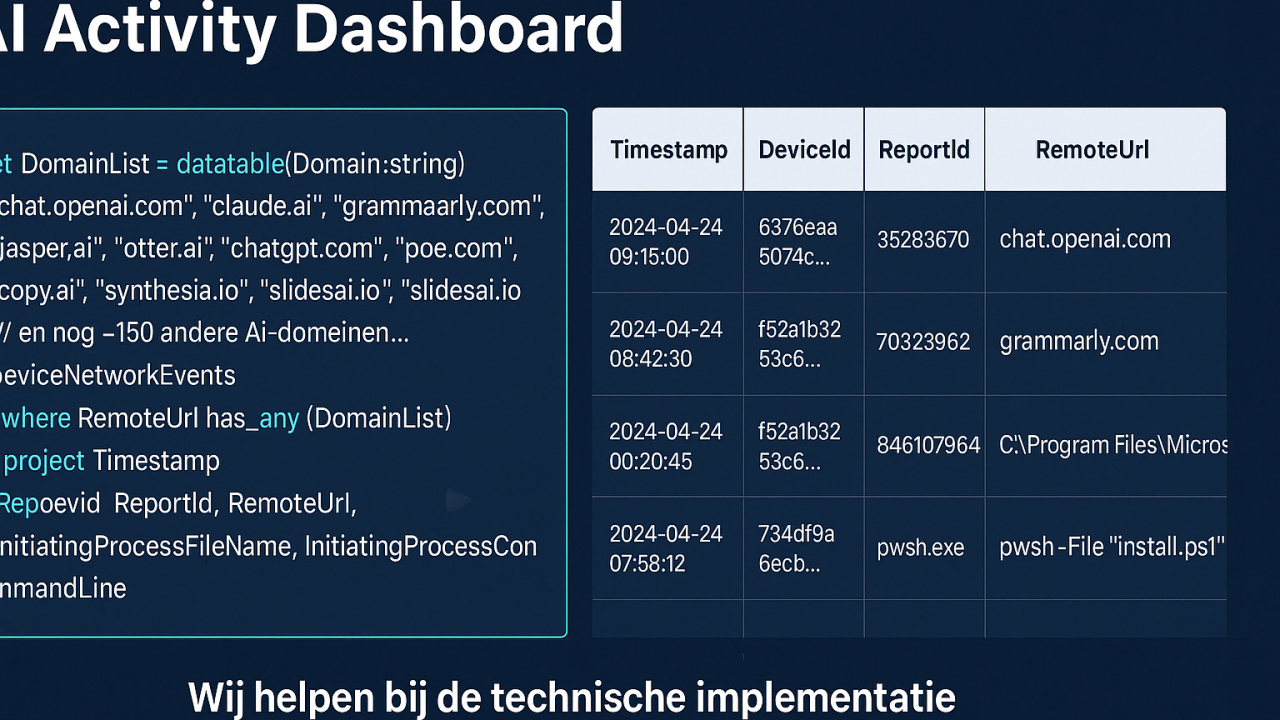Select ReportId 70323962 cell
1280x720 pixels.
point(923,343)
